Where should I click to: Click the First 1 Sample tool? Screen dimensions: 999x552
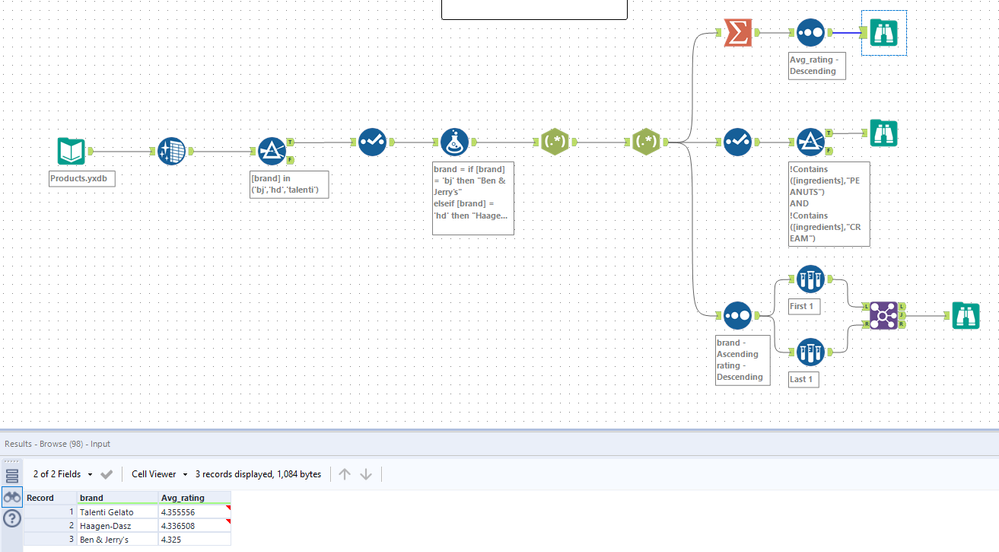coord(810,279)
